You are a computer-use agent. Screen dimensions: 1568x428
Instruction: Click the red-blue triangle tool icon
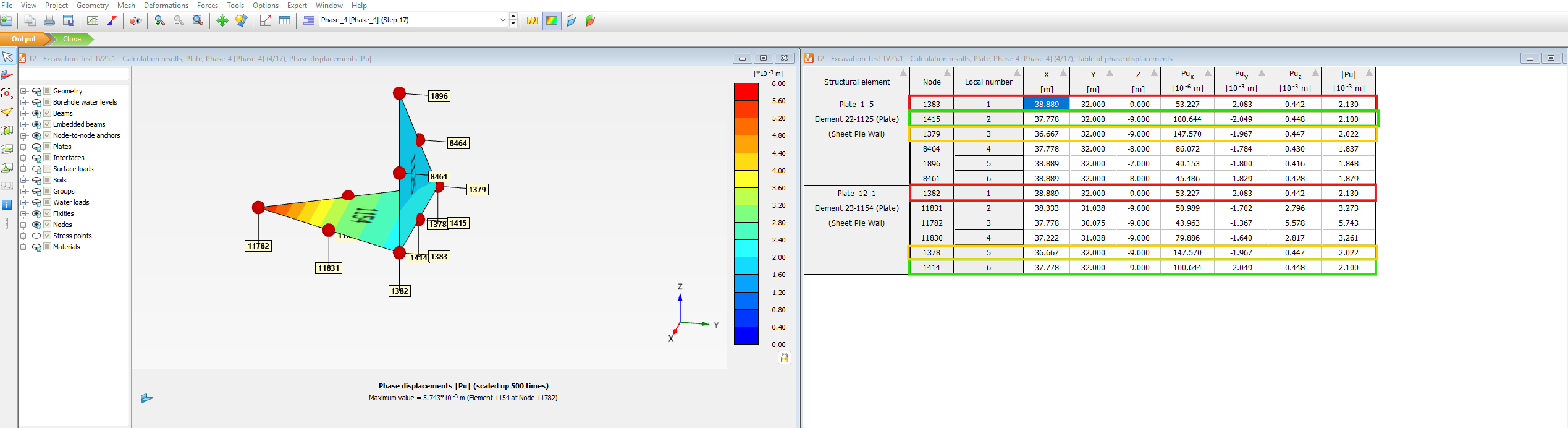tap(112, 20)
